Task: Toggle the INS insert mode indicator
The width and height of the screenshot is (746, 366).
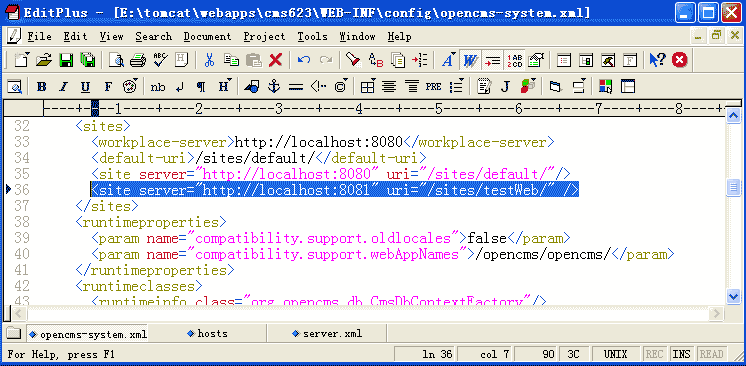Action: click(x=682, y=355)
